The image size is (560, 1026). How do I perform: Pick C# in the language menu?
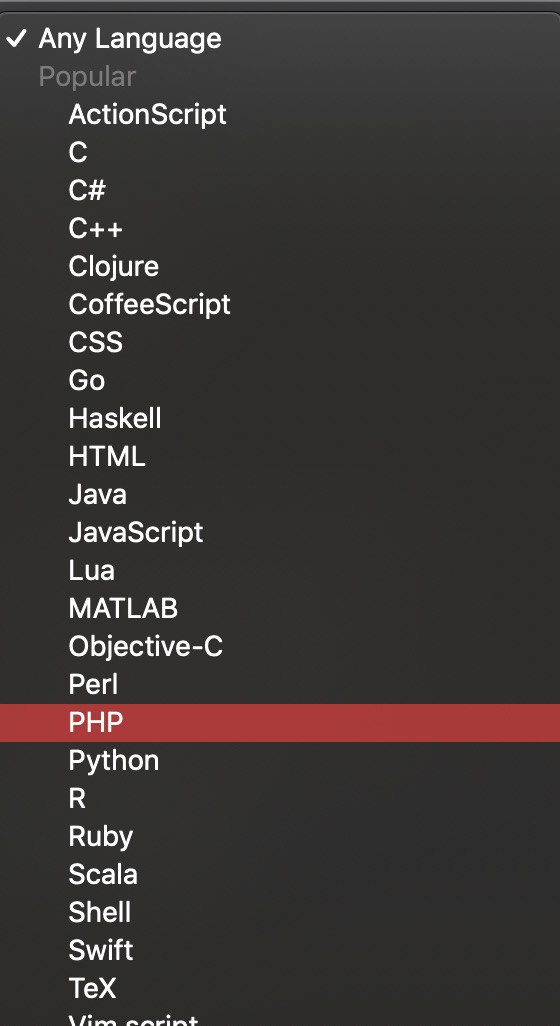click(x=280, y=190)
